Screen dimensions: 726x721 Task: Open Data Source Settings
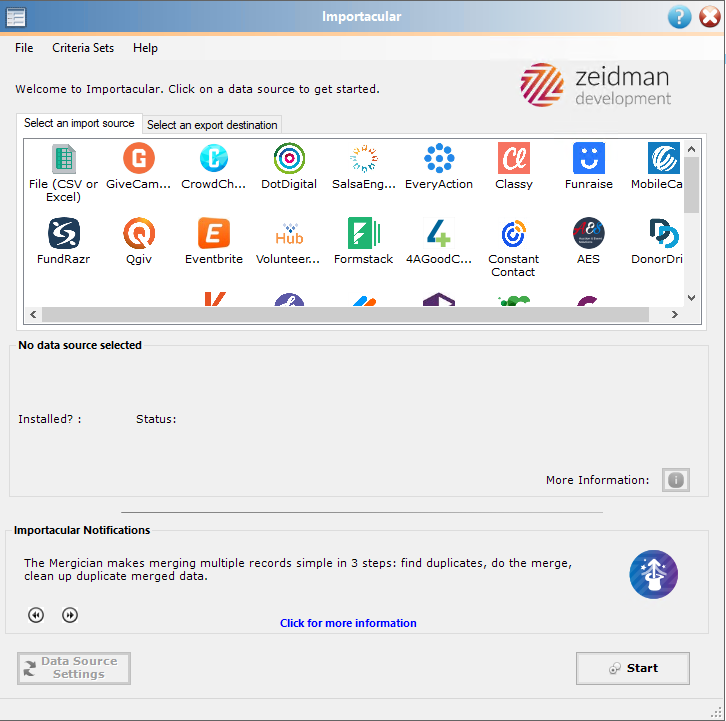coord(74,668)
